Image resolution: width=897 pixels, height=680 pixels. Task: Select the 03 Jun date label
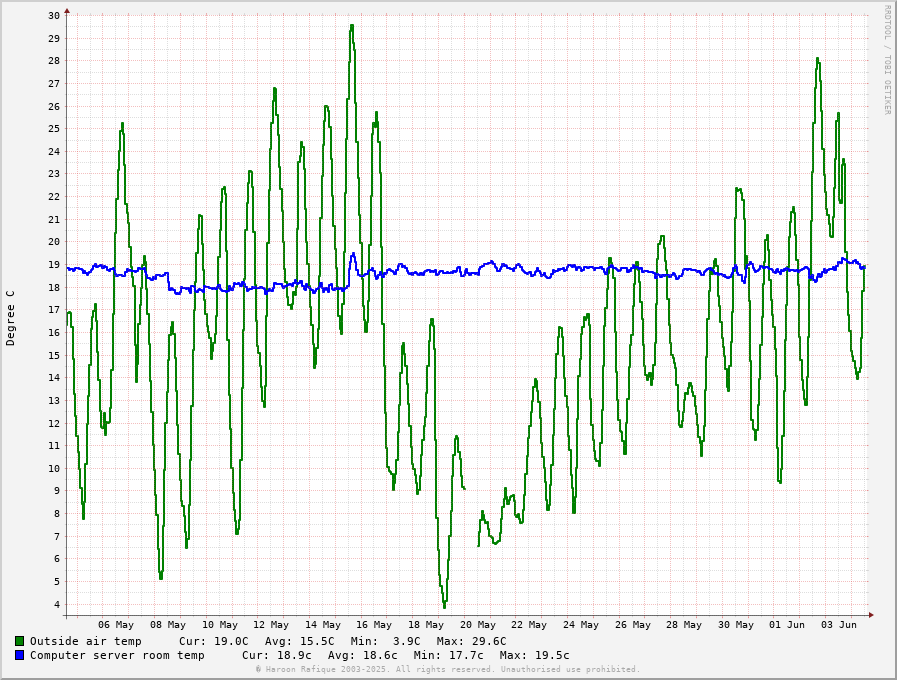coord(839,625)
